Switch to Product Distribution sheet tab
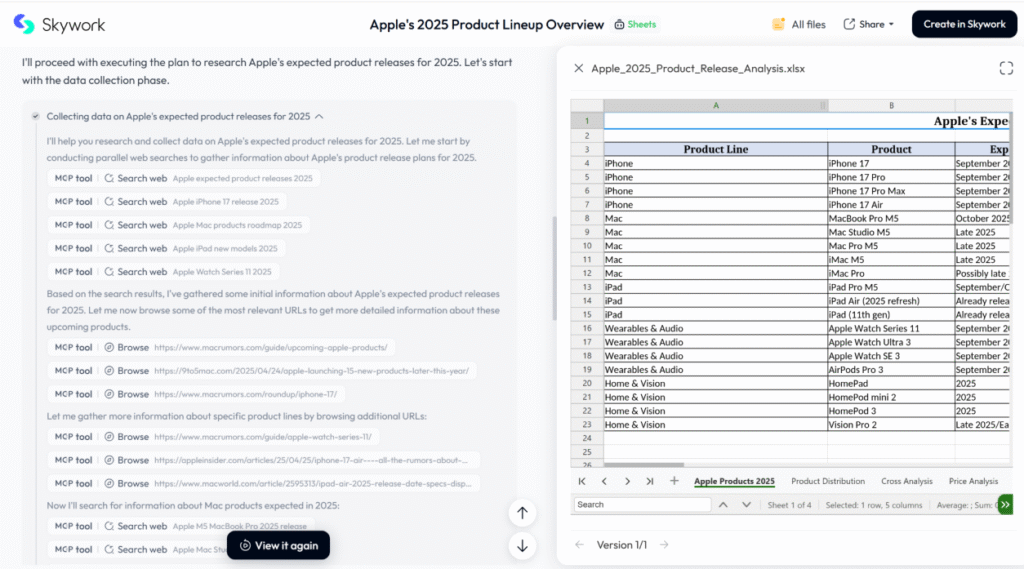The image size is (1024, 569). [827, 481]
